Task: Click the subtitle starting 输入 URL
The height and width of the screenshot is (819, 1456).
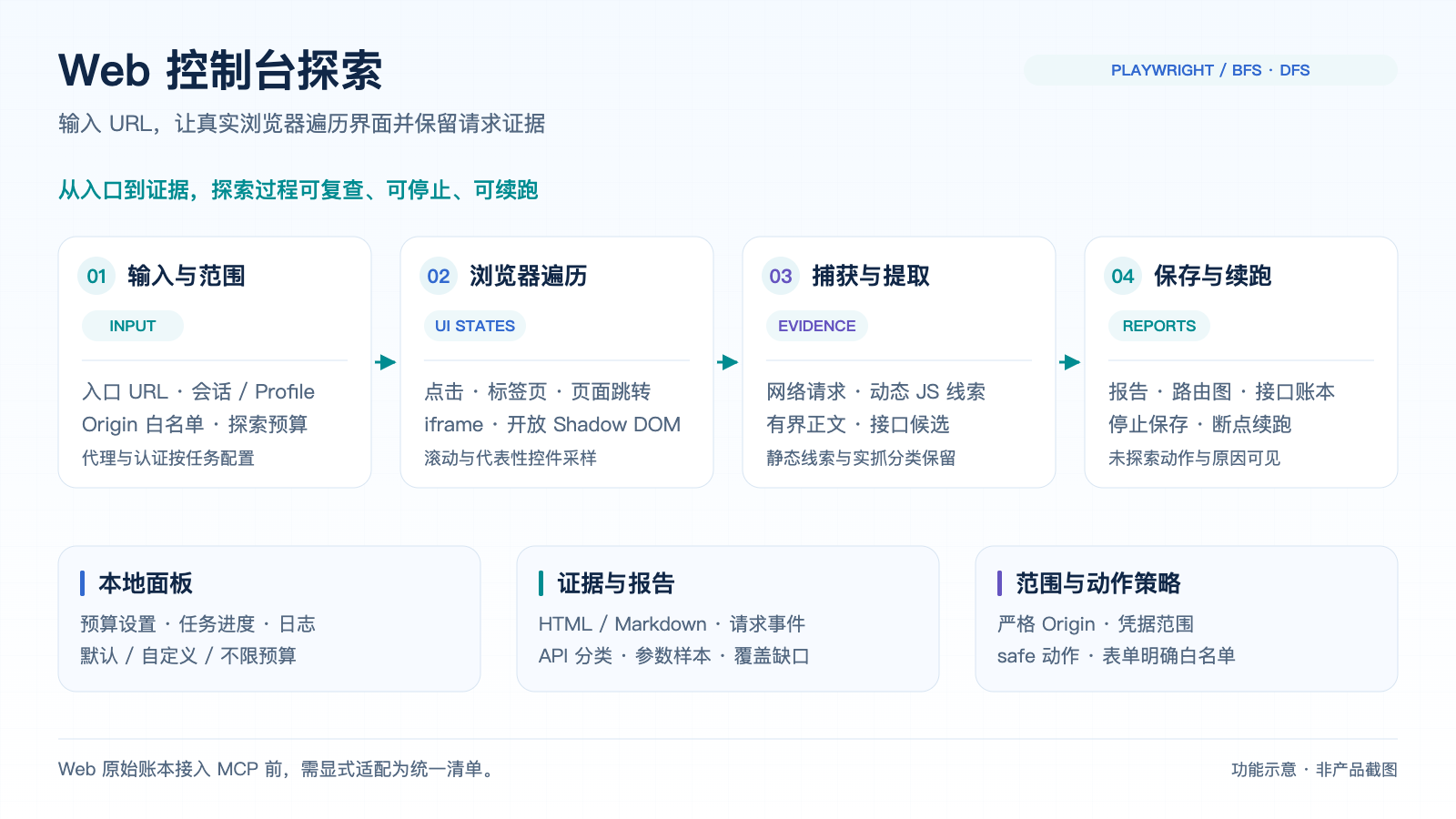Action: tap(302, 124)
